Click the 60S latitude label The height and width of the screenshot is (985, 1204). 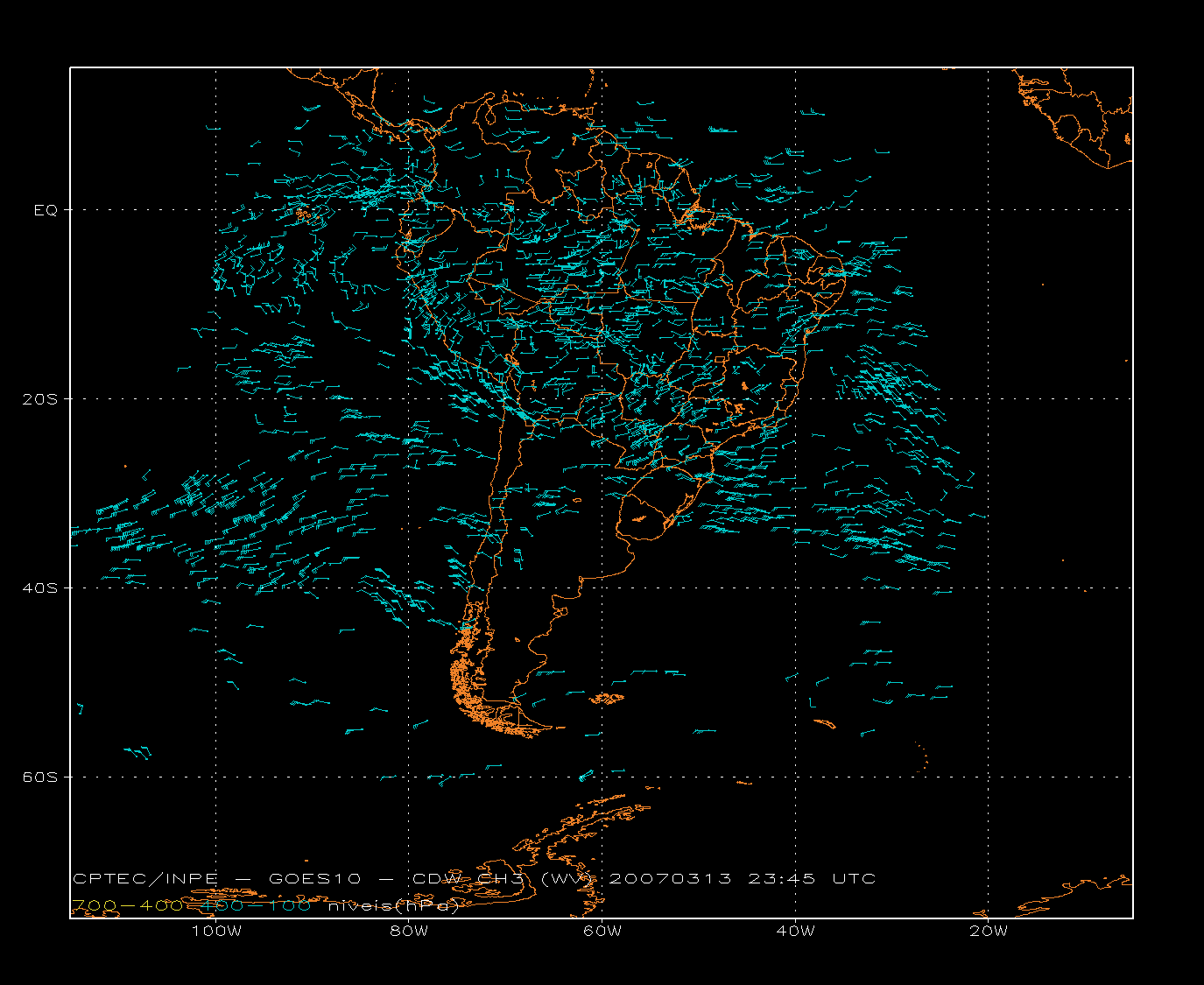pos(39,777)
